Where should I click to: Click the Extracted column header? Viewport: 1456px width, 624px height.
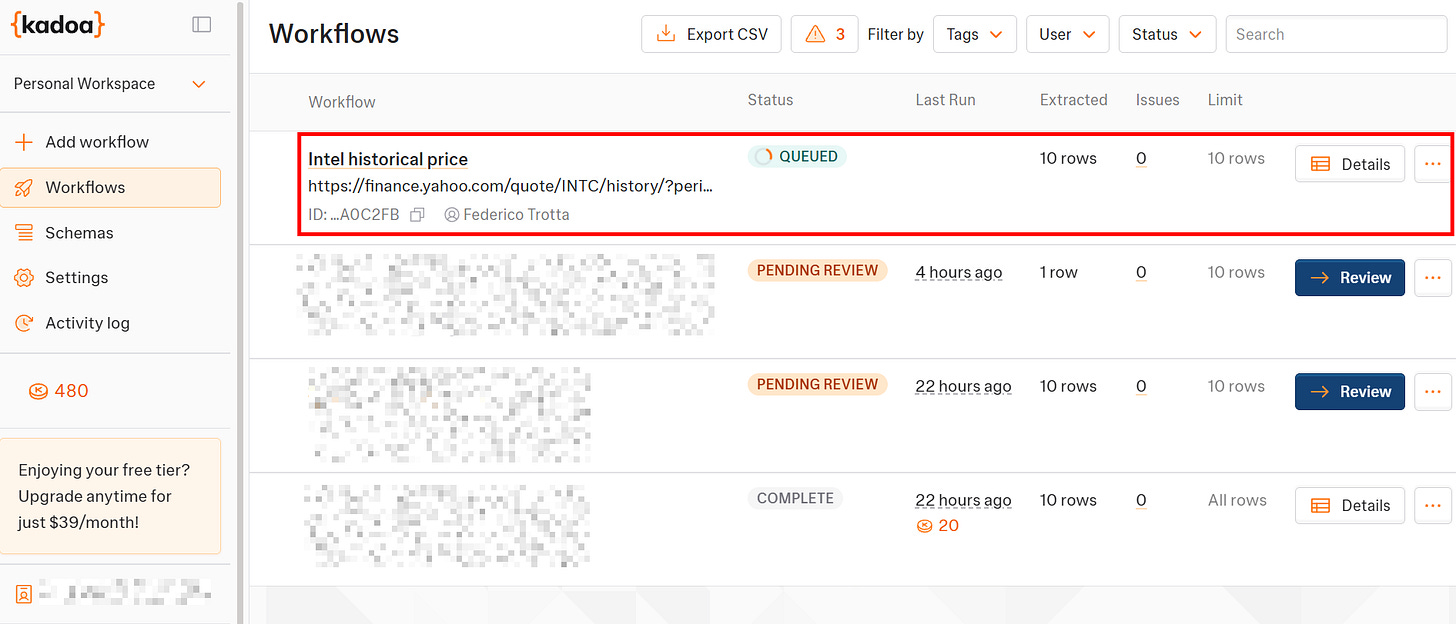(x=1073, y=100)
